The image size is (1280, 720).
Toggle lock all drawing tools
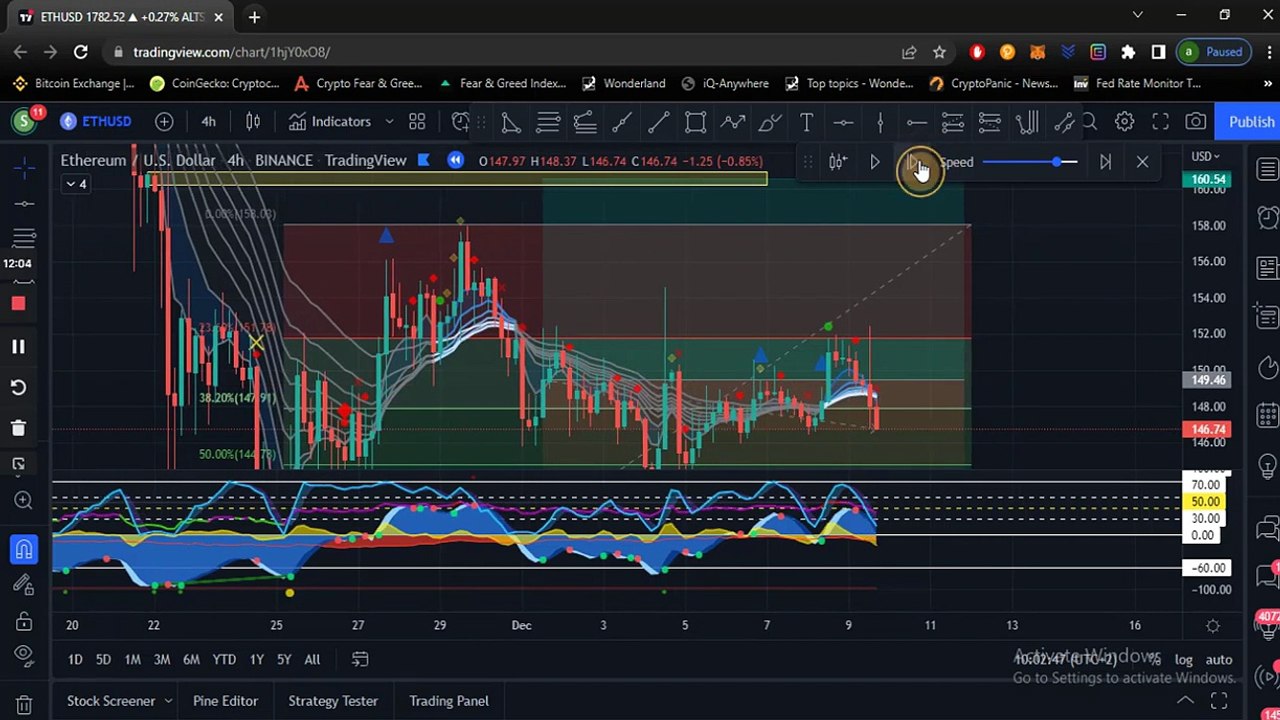point(24,622)
